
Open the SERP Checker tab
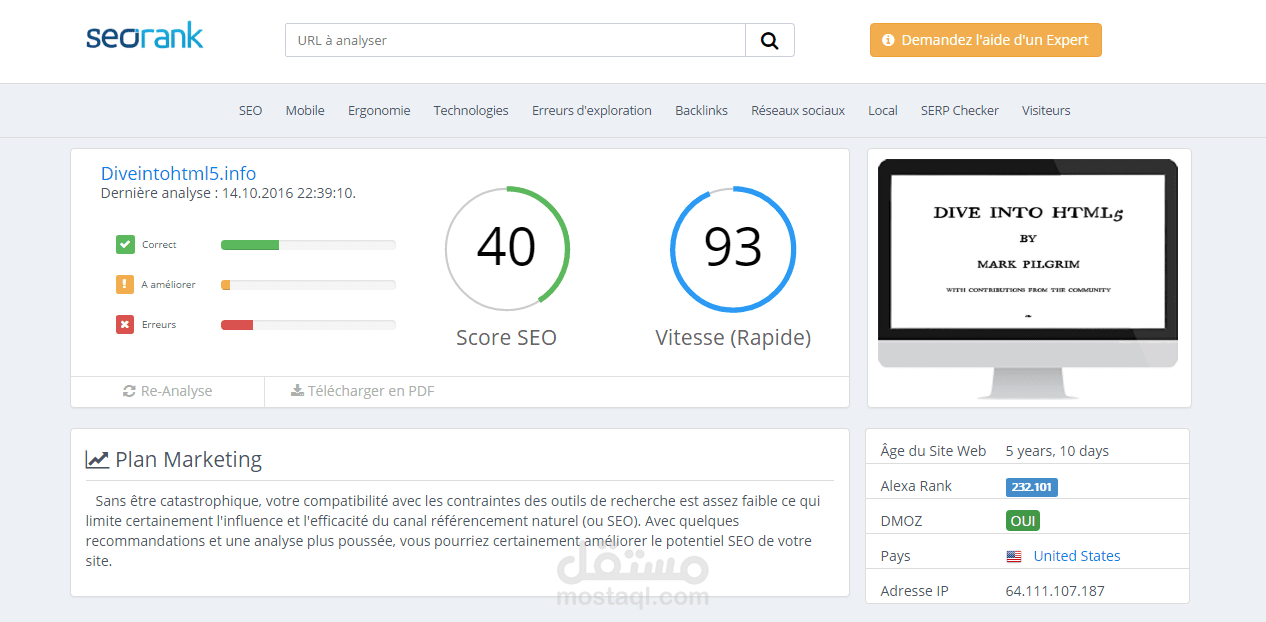(960, 111)
